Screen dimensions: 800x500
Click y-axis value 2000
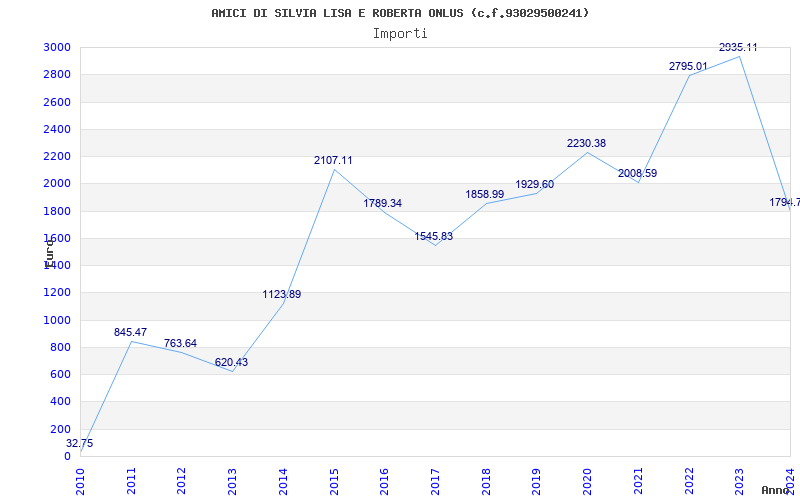57,184
